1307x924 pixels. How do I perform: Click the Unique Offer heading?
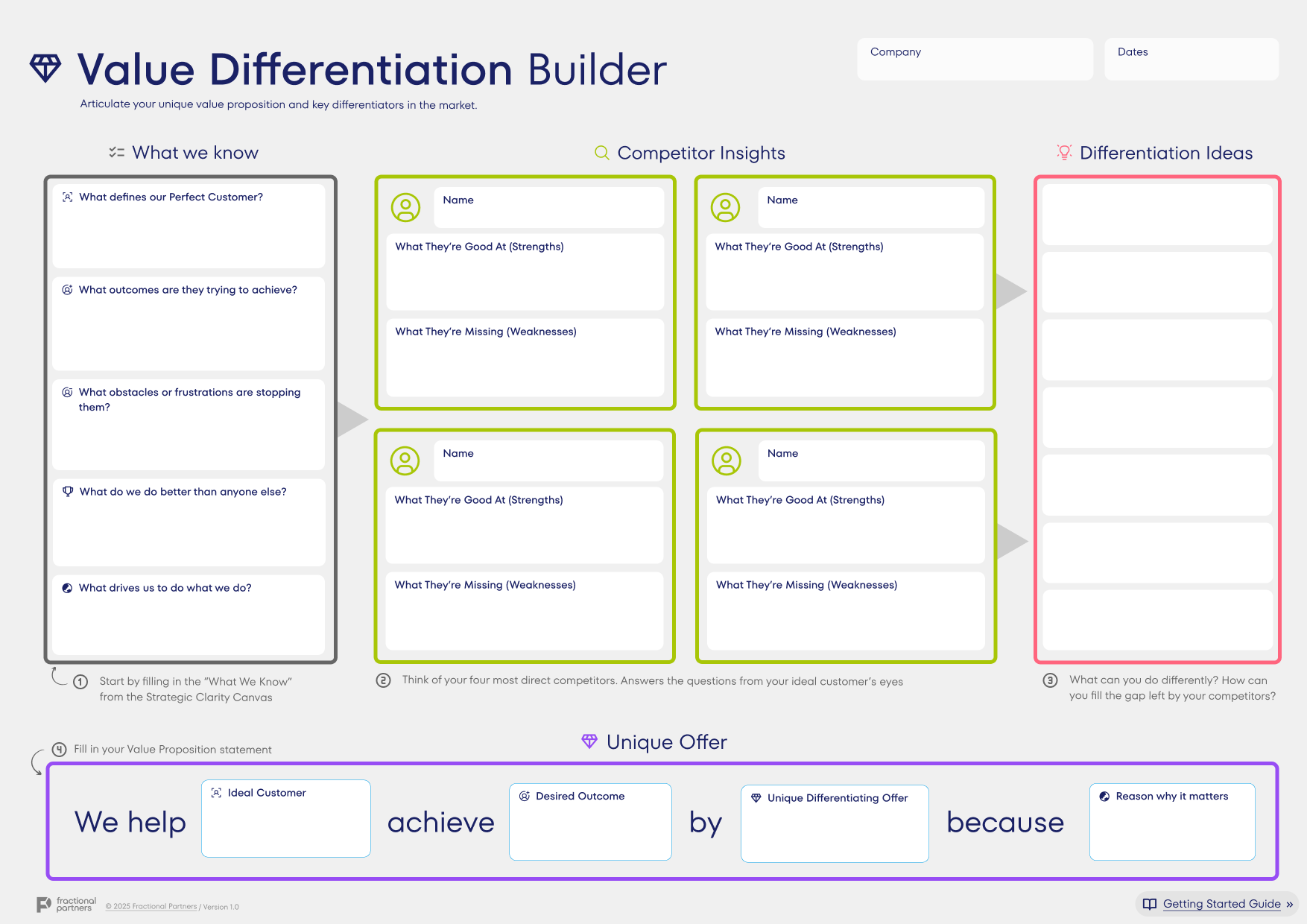click(667, 742)
